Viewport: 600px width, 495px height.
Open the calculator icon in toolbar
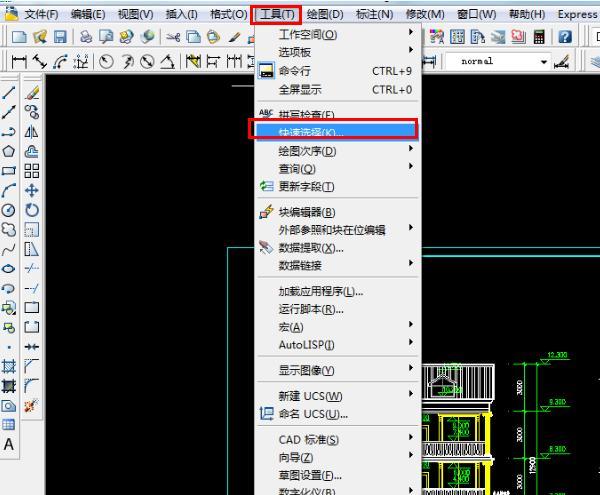(x=539, y=37)
